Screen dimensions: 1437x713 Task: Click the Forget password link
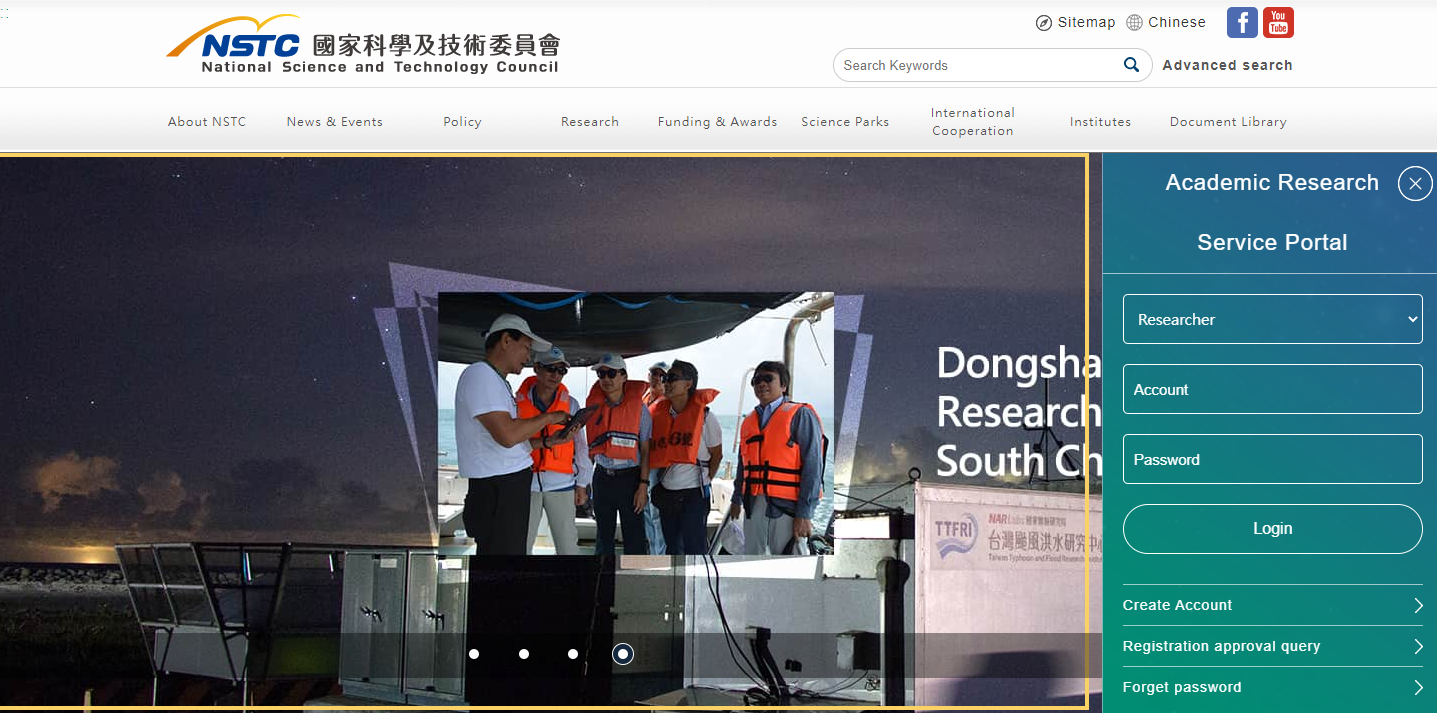point(1182,687)
